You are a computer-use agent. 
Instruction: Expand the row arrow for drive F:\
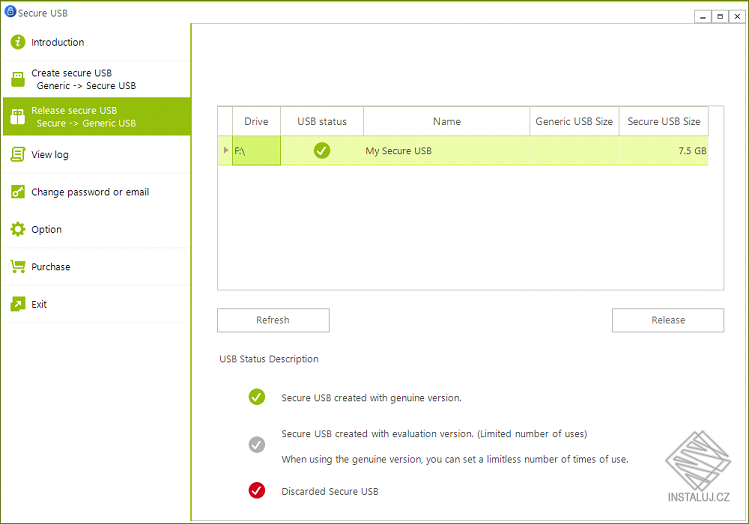(x=225, y=150)
